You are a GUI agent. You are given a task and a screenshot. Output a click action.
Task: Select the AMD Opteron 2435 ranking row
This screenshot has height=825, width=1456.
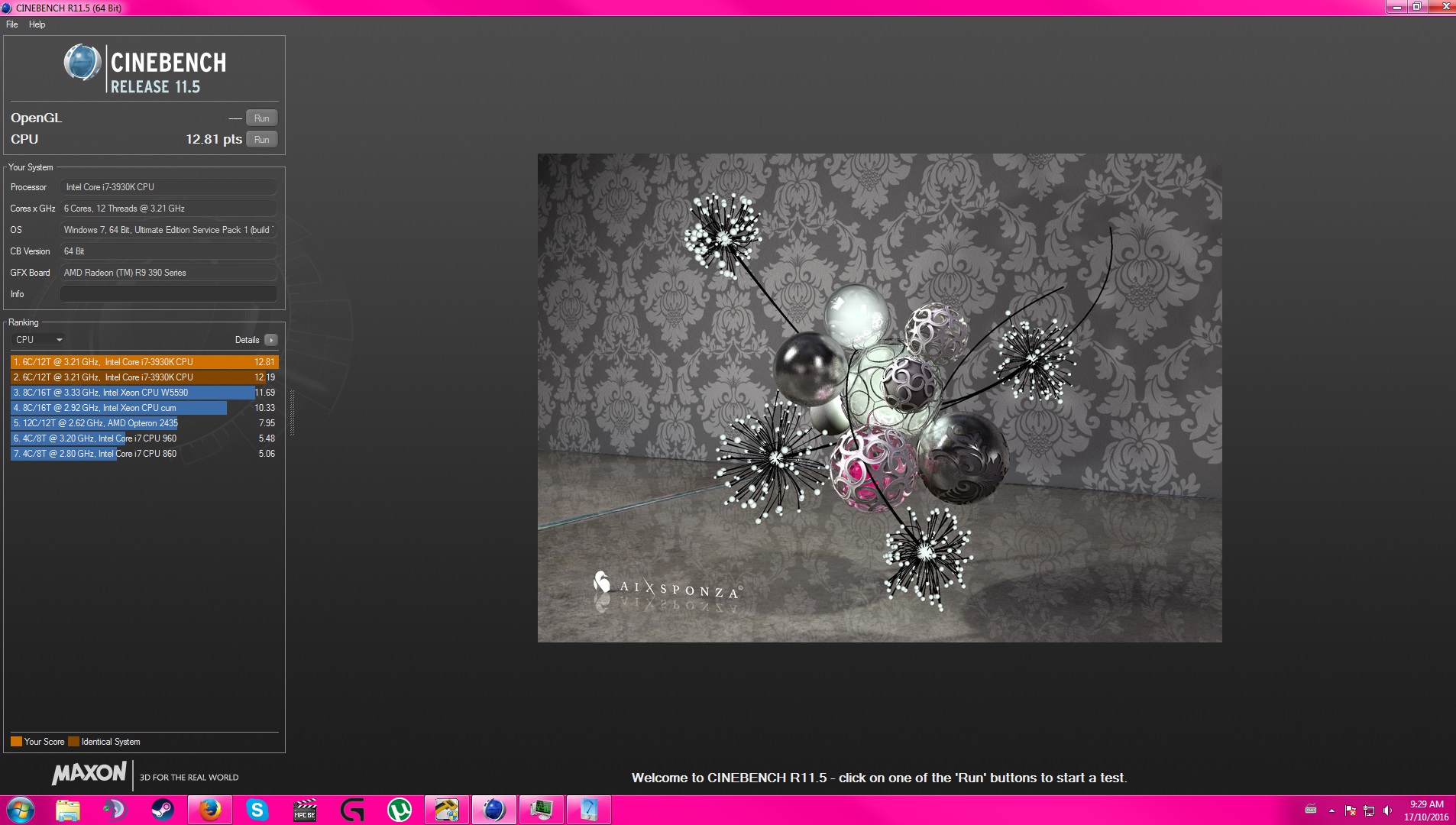pyautogui.click(x=144, y=423)
